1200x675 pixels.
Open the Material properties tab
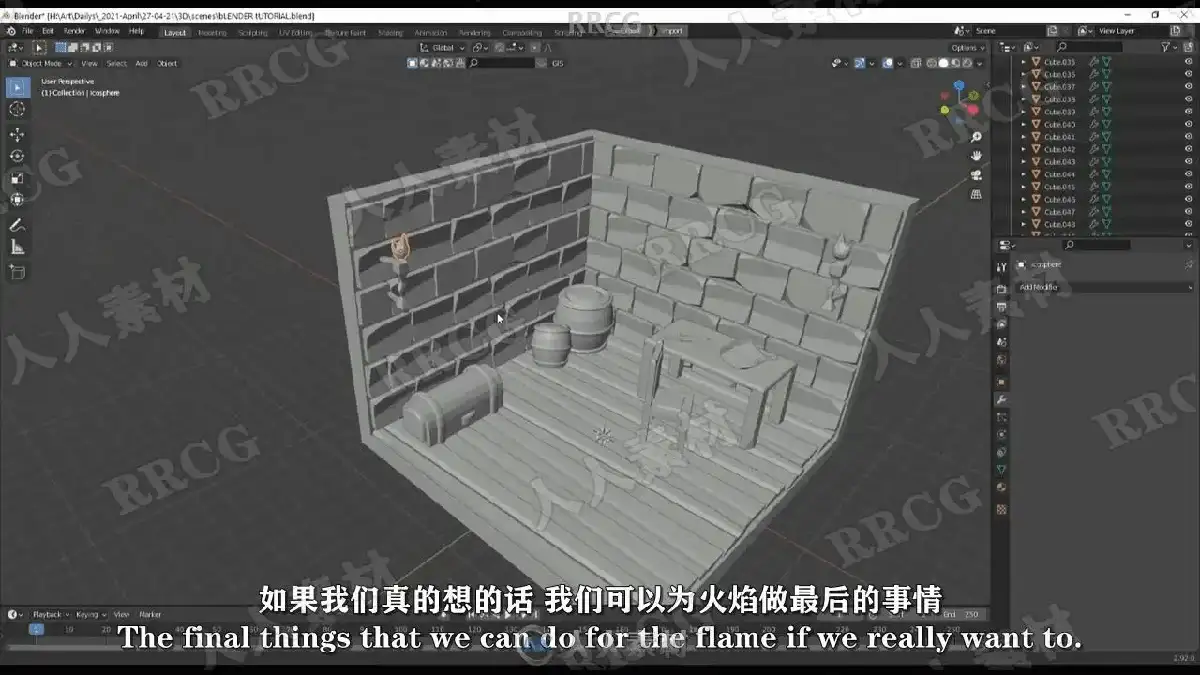tap(1001, 488)
